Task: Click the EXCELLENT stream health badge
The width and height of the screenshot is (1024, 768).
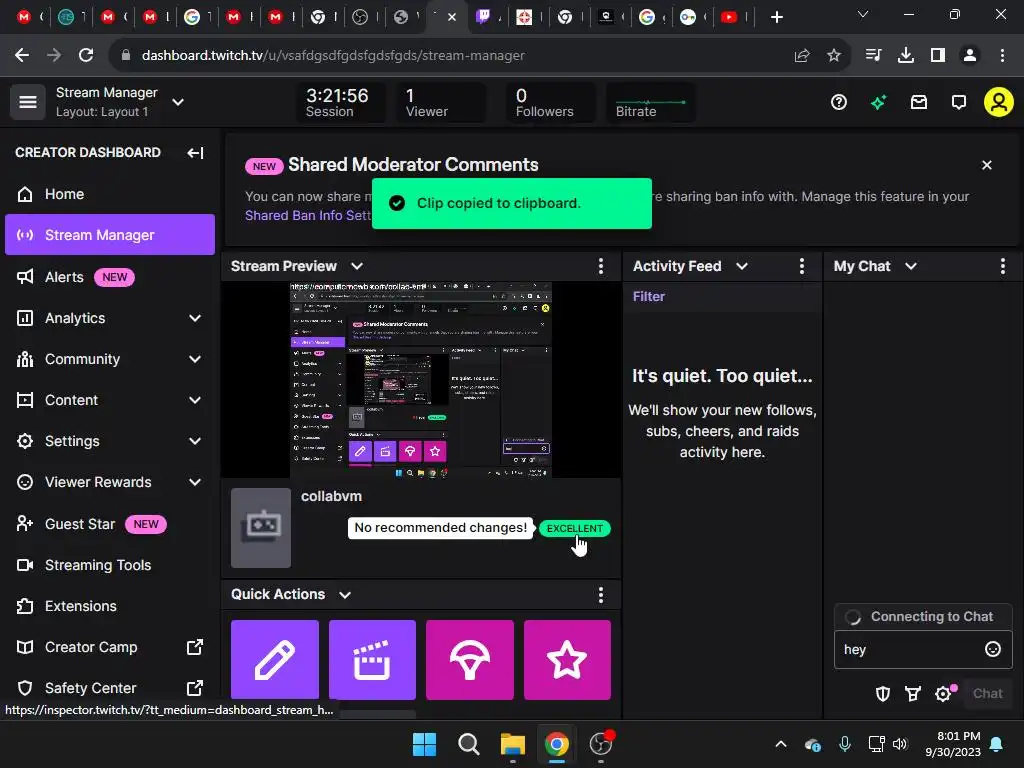Action: 575,528
